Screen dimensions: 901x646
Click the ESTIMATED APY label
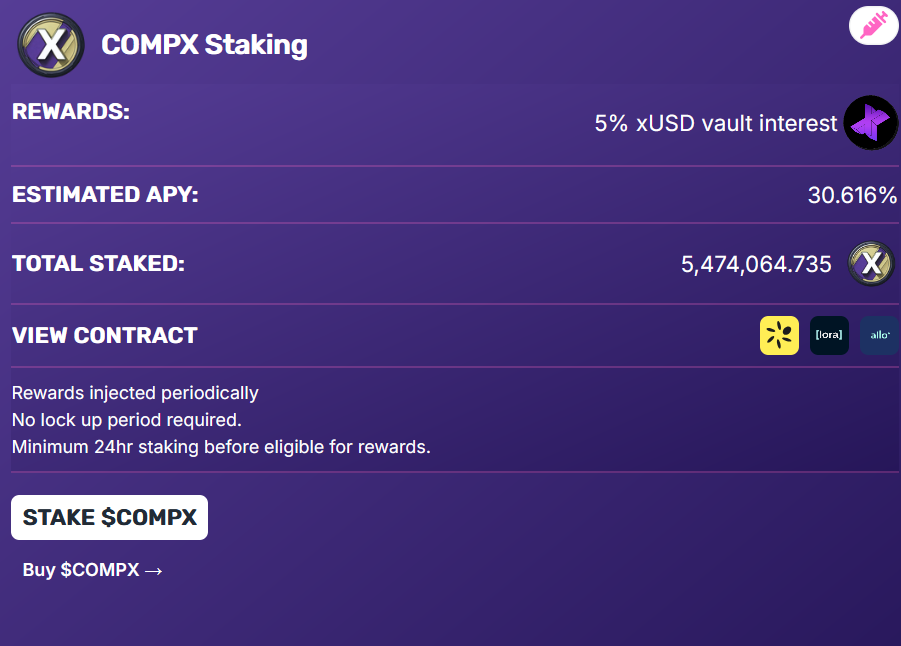(x=105, y=194)
